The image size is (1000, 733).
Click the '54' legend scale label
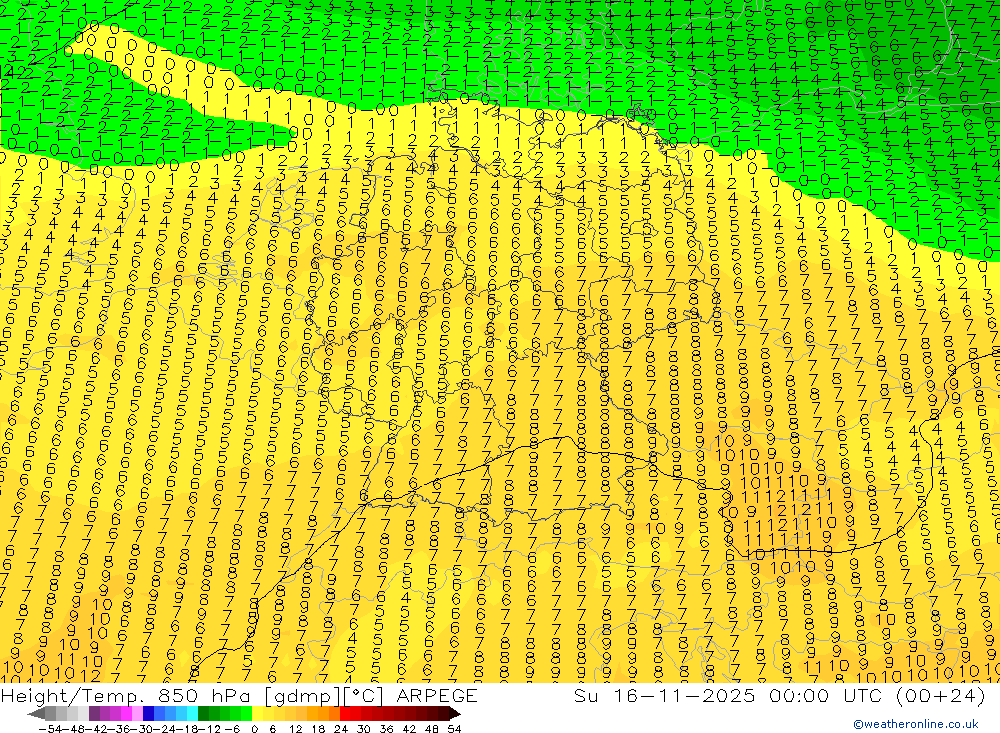point(454,729)
